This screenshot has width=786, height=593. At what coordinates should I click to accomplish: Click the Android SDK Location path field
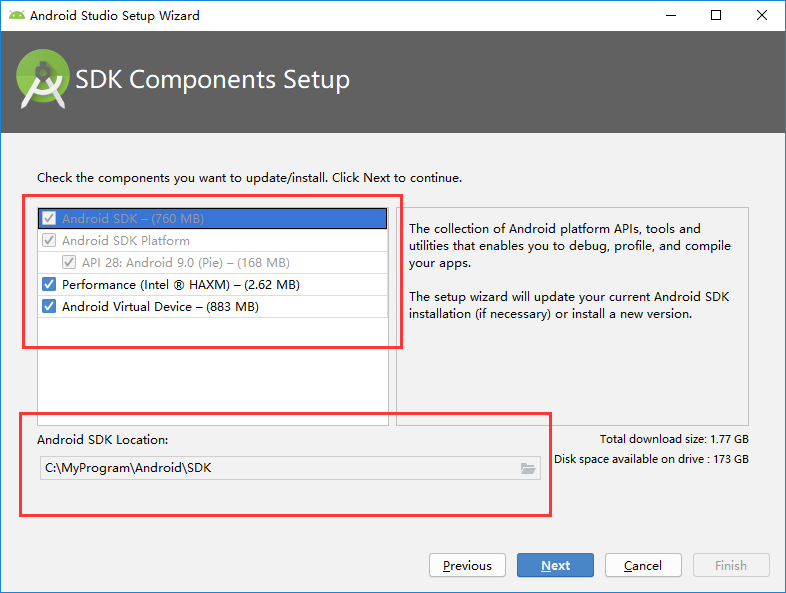290,468
